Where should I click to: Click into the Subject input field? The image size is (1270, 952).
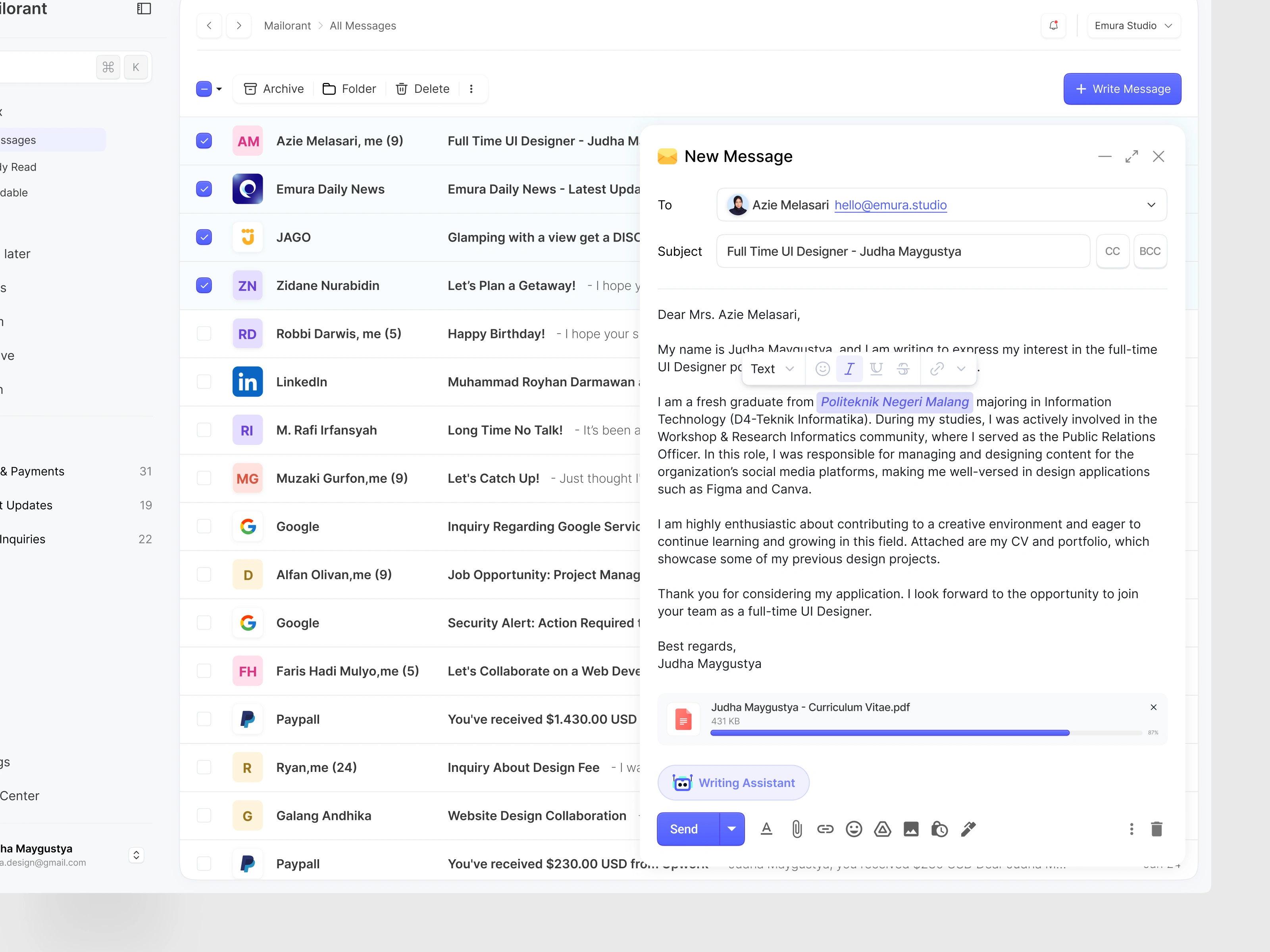tap(902, 251)
